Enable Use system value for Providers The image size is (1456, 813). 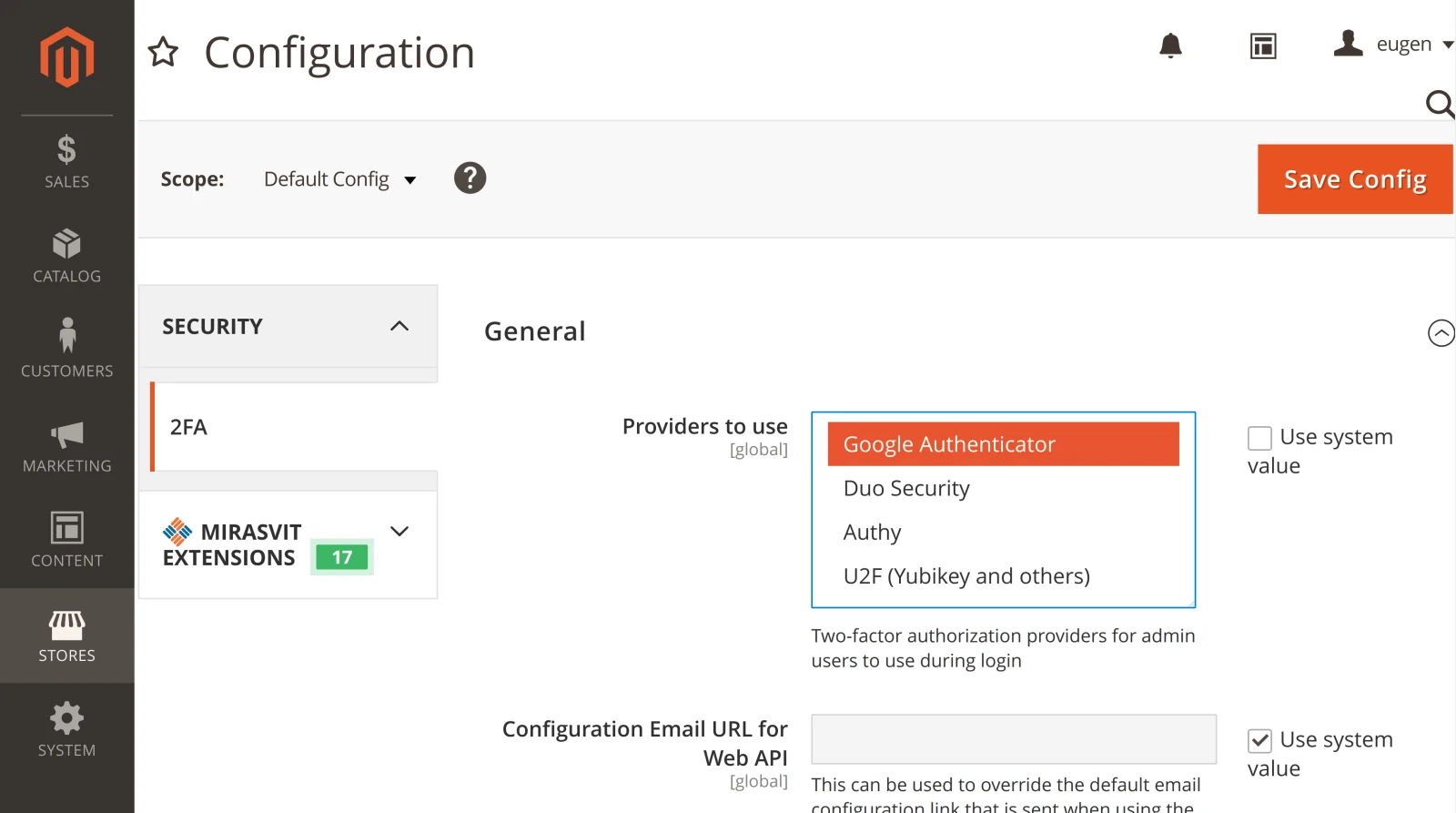click(1259, 438)
